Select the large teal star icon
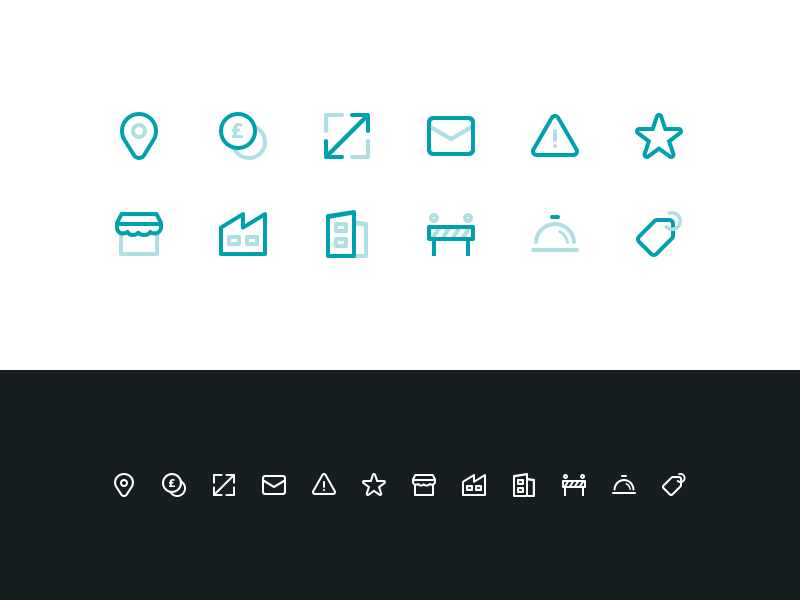This screenshot has width=800, height=600. (659, 136)
